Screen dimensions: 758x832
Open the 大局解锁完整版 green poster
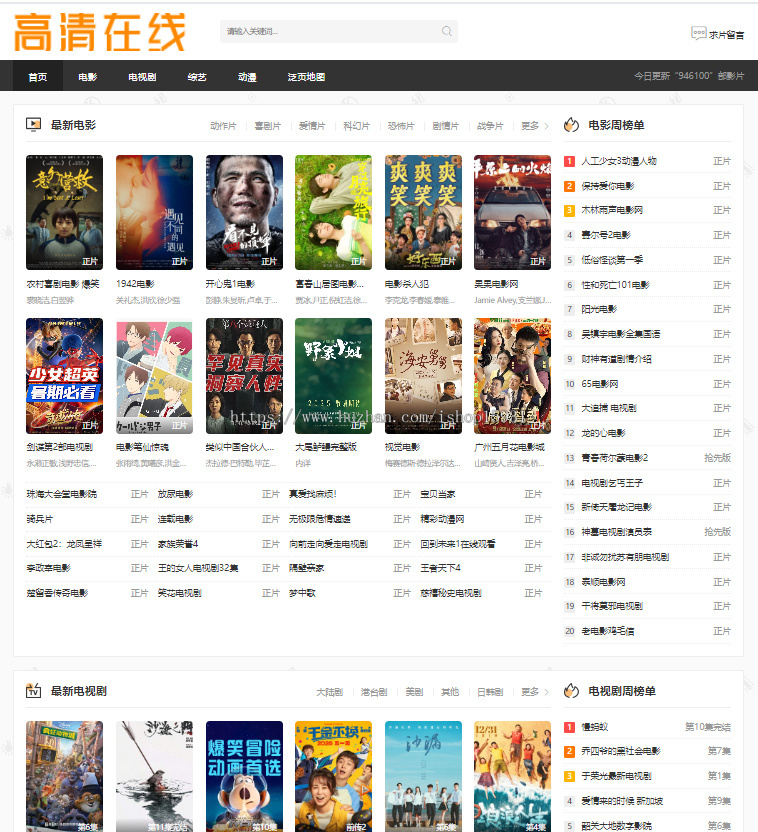[333, 376]
